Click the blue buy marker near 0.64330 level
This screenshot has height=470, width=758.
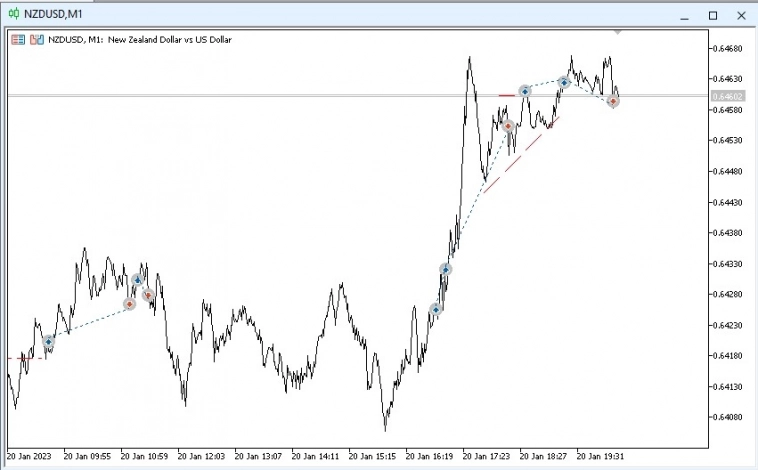[x=446, y=269]
